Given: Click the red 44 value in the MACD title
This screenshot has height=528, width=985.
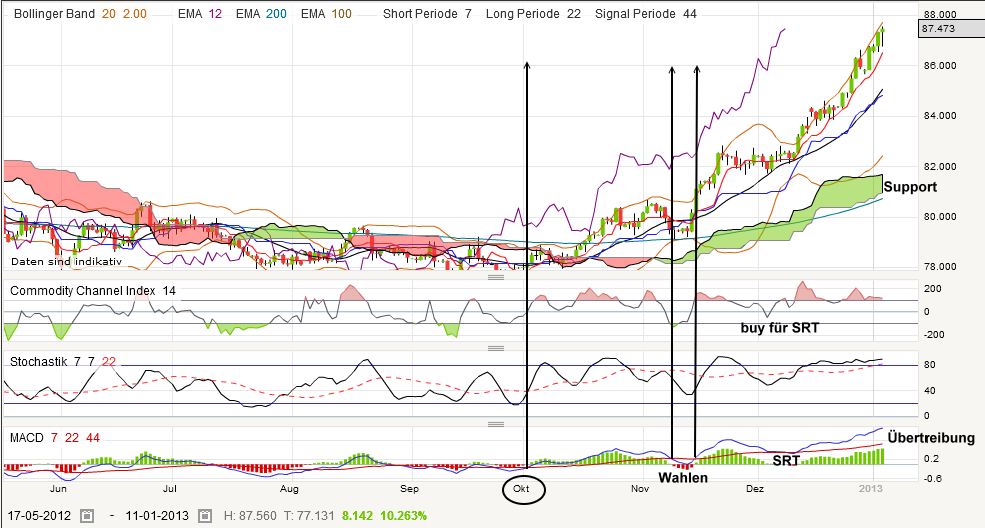Looking at the screenshot, I should (x=93, y=438).
